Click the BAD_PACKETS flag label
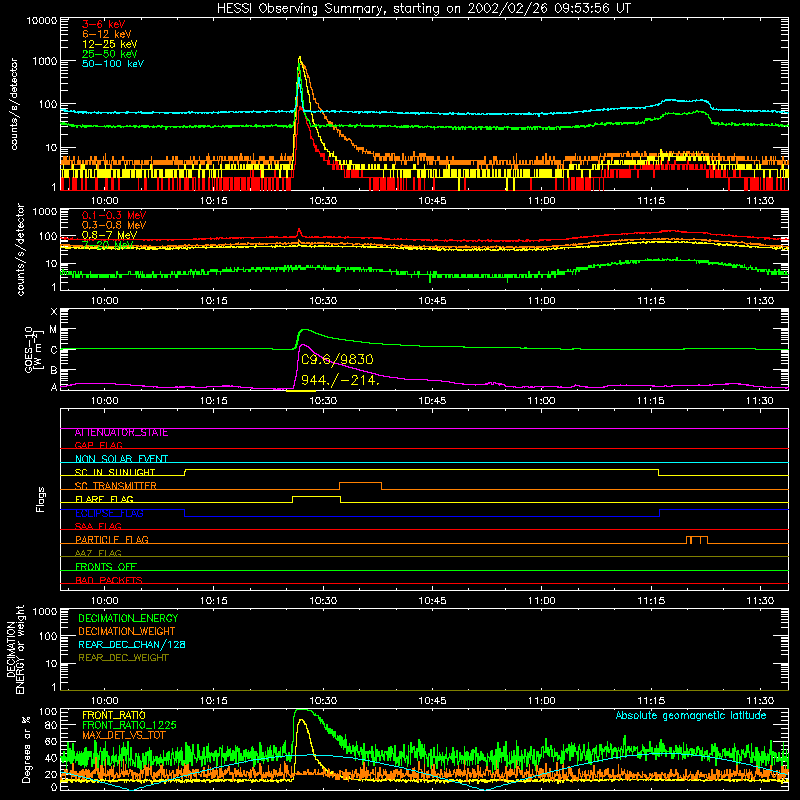800x800 pixels. point(109,580)
